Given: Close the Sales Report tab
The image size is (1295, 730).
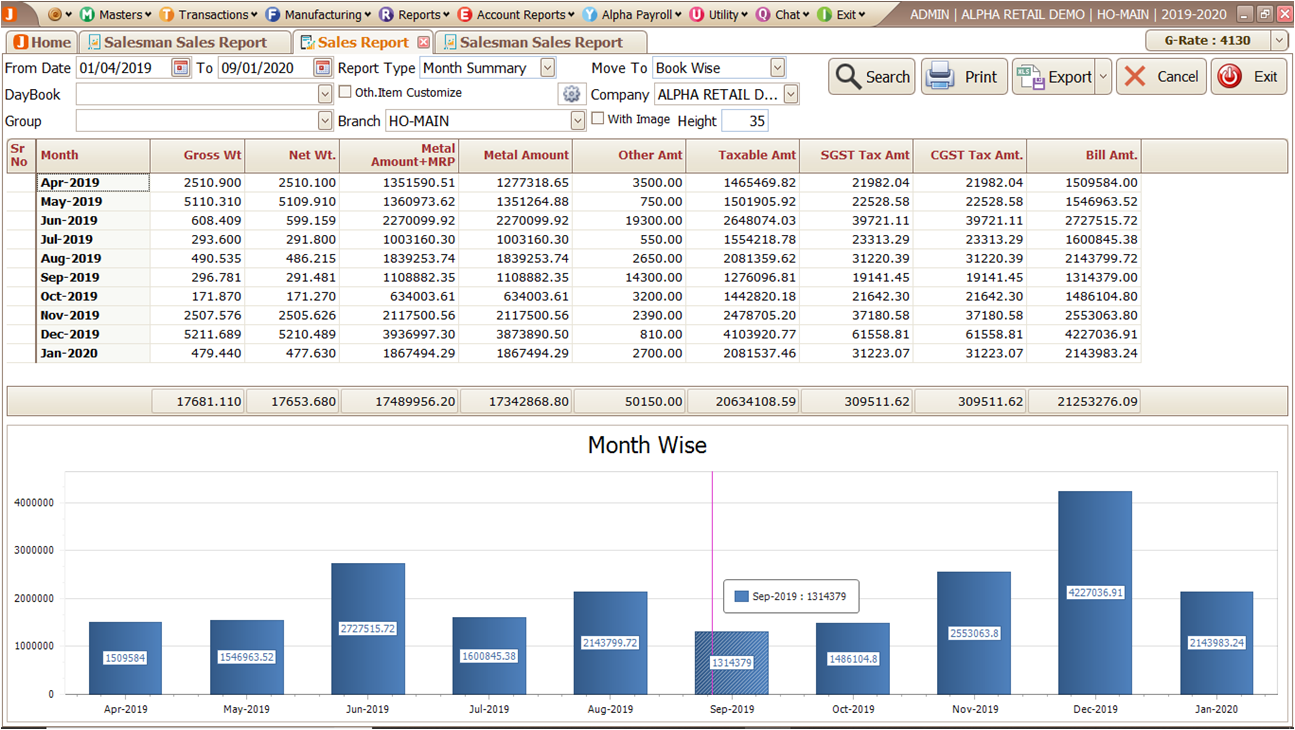Looking at the screenshot, I should [423, 42].
